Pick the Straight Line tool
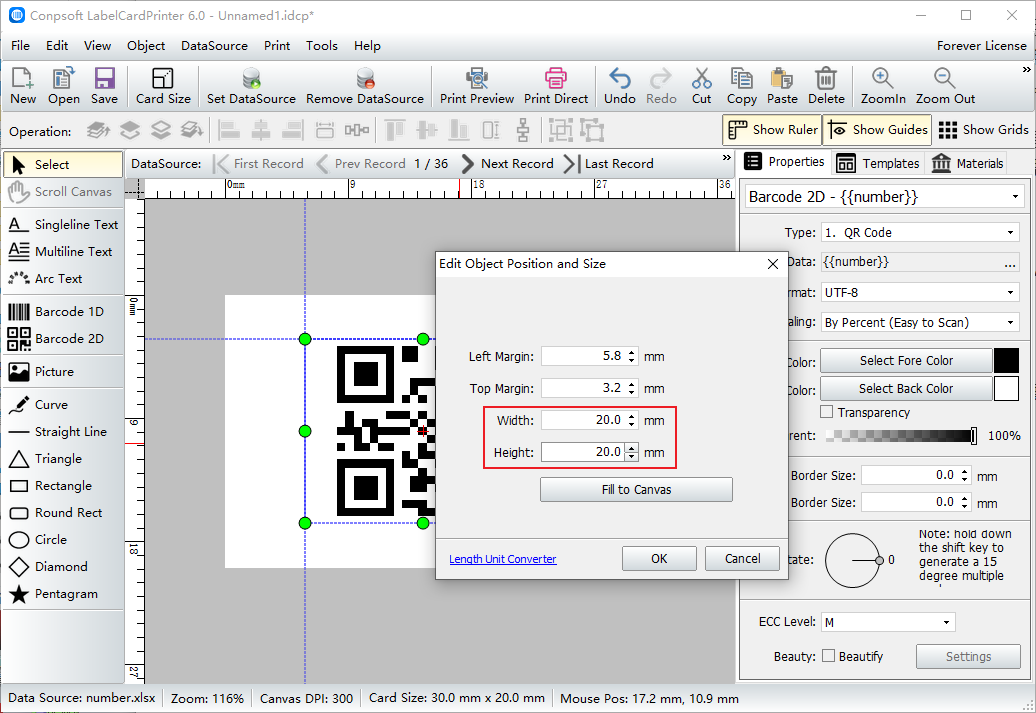The image size is (1036, 713). click(x=63, y=432)
